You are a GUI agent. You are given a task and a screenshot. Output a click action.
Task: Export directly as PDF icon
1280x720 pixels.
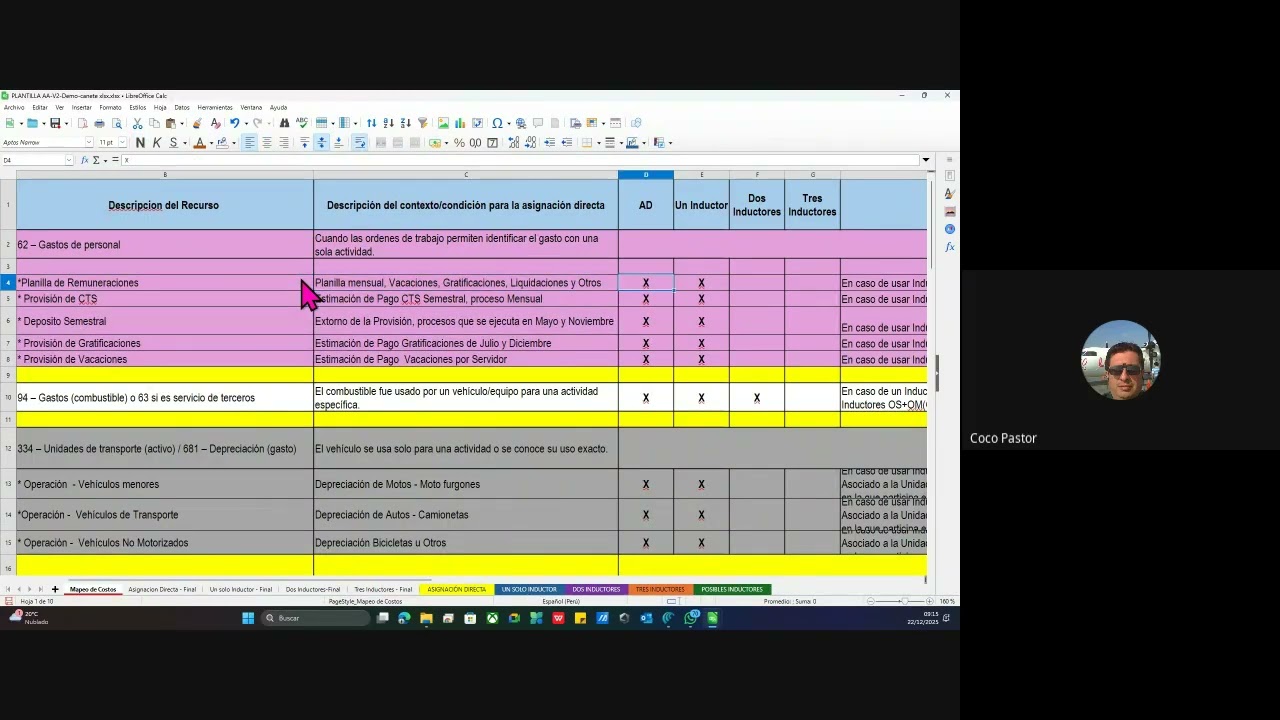82,123
